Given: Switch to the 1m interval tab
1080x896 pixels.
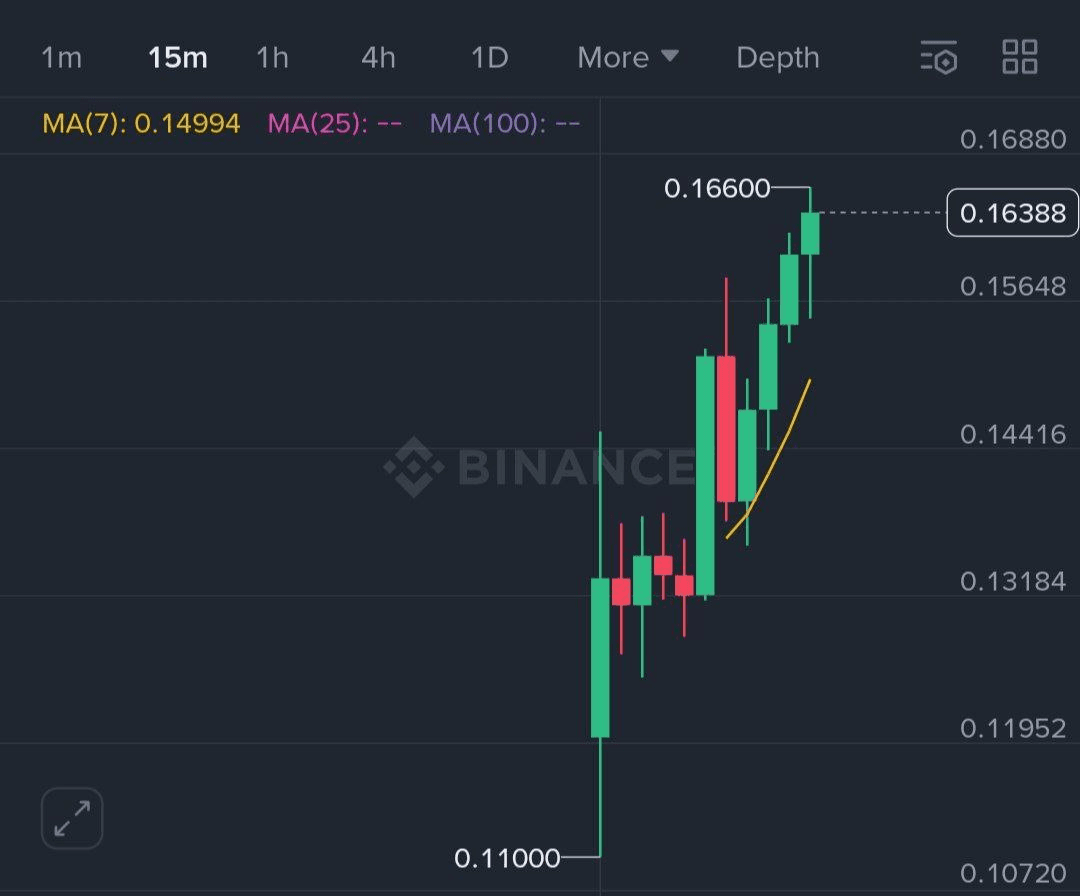Looking at the screenshot, I should tap(61, 58).
